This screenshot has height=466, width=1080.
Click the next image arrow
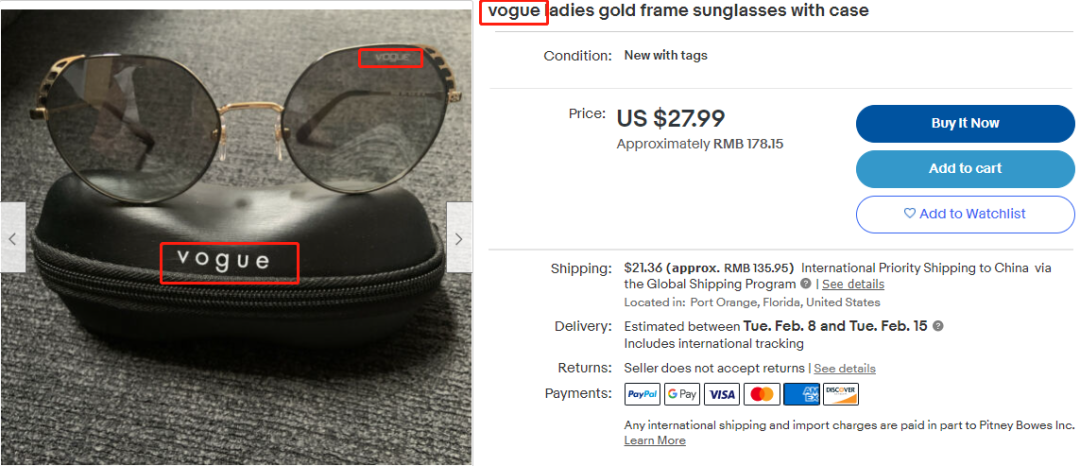pos(459,238)
